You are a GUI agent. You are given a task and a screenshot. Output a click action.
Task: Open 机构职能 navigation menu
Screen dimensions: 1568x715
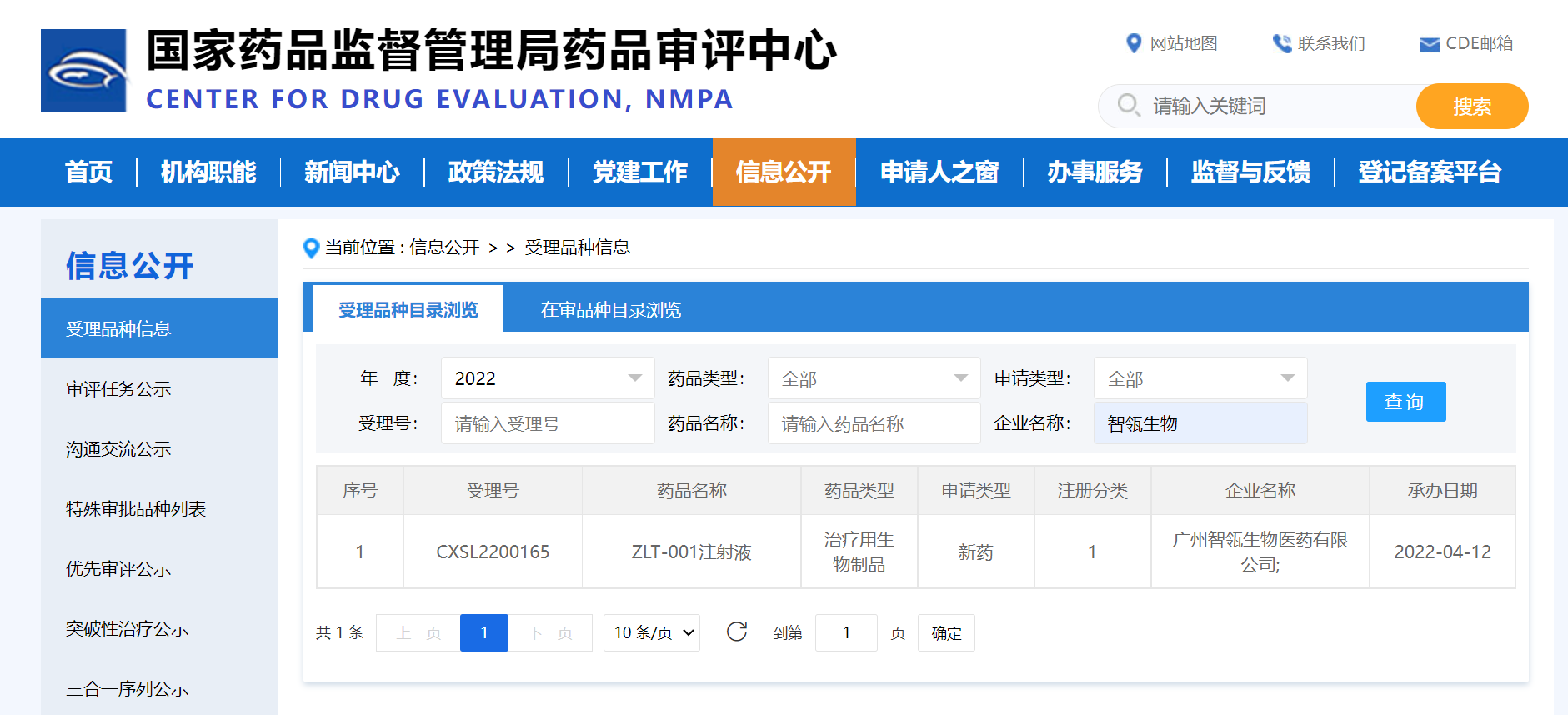click(208, 172)
